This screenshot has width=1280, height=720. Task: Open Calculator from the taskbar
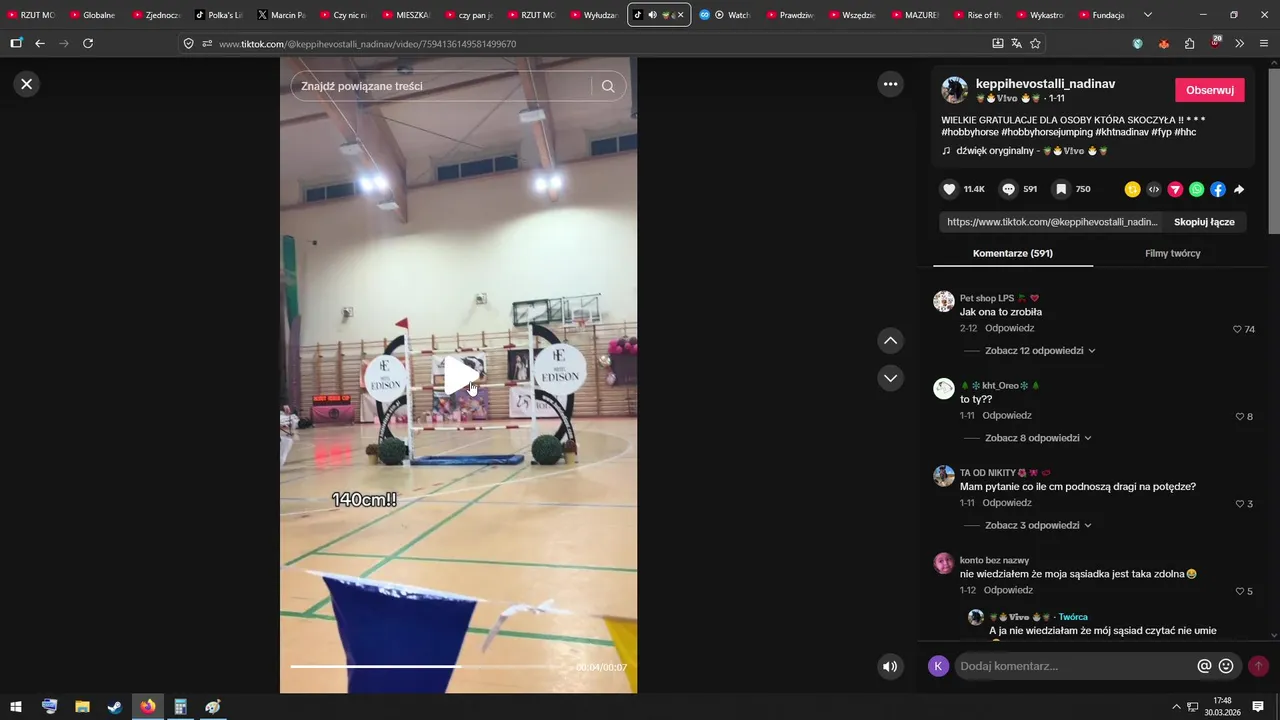point(180,707)
